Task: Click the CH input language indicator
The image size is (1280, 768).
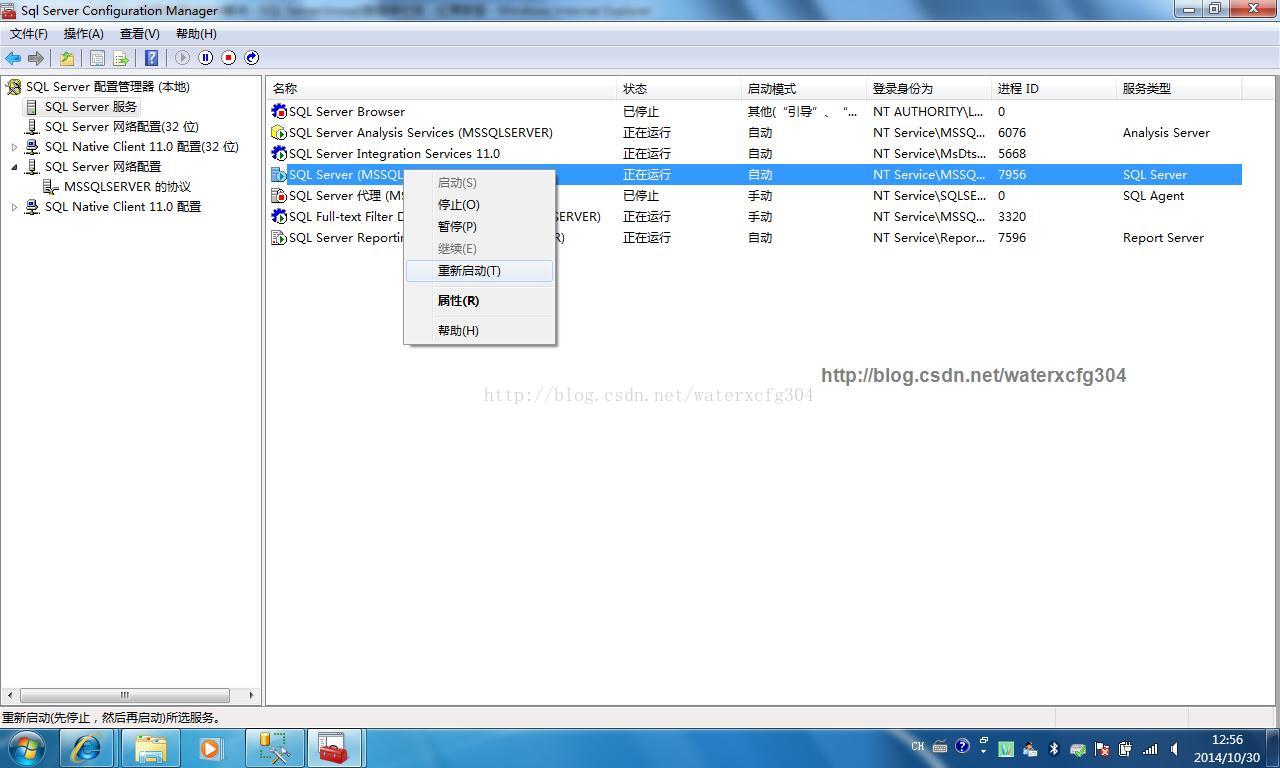Action: pyautogui.click(x=918, y=746)
